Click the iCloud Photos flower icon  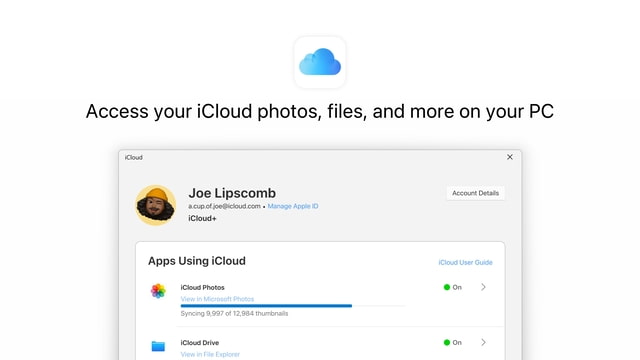pyautogui.click(x=158, y=291)
